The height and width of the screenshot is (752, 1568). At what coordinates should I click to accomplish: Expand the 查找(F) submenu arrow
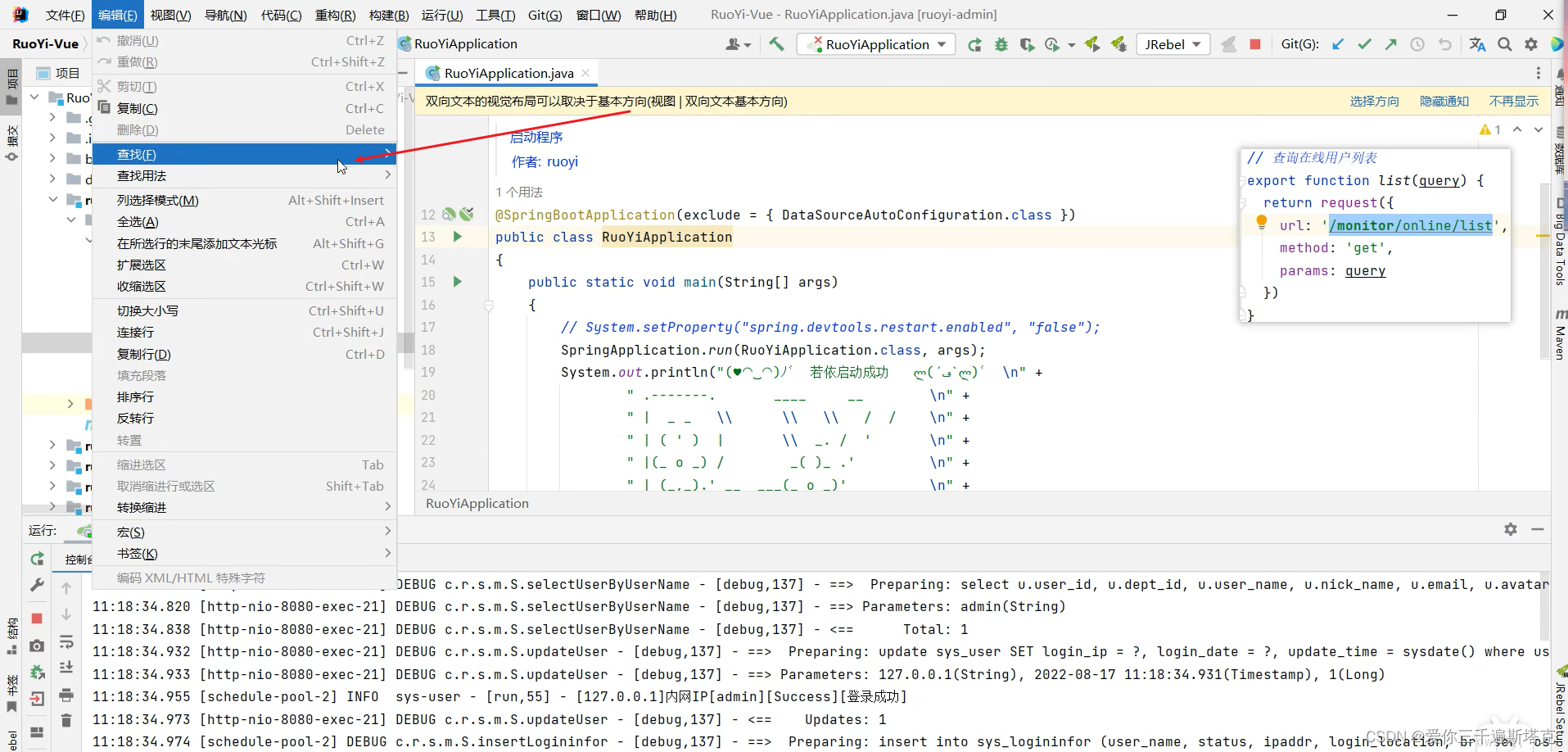click(x=387, y=154)
